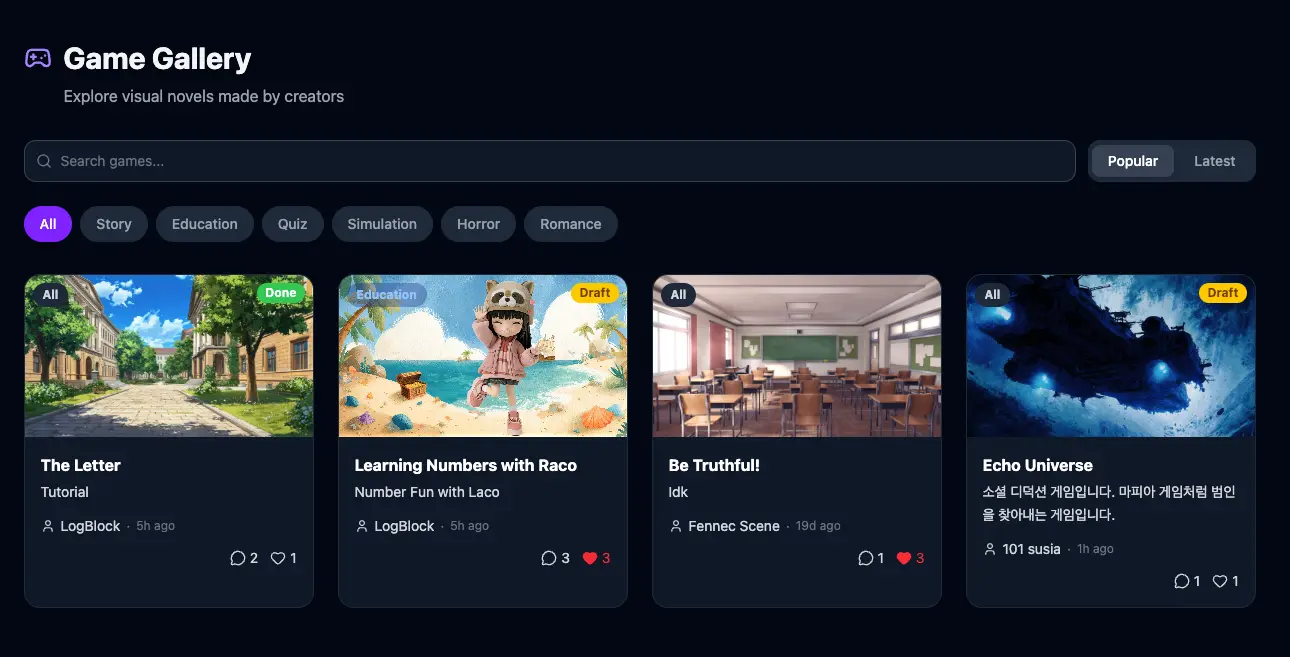1290x657 pixels.
Task: Click the Search games input field
Action: point(549,161)
